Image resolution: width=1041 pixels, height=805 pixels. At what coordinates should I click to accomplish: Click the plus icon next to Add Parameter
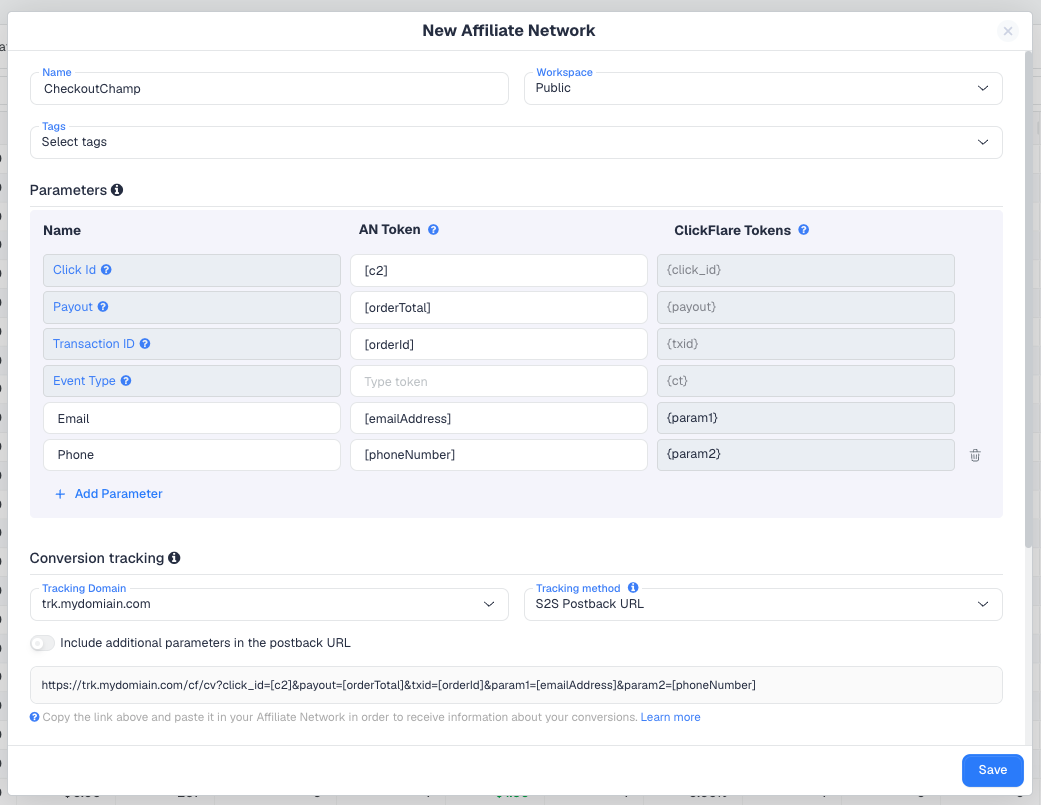(x=60, y=494)
